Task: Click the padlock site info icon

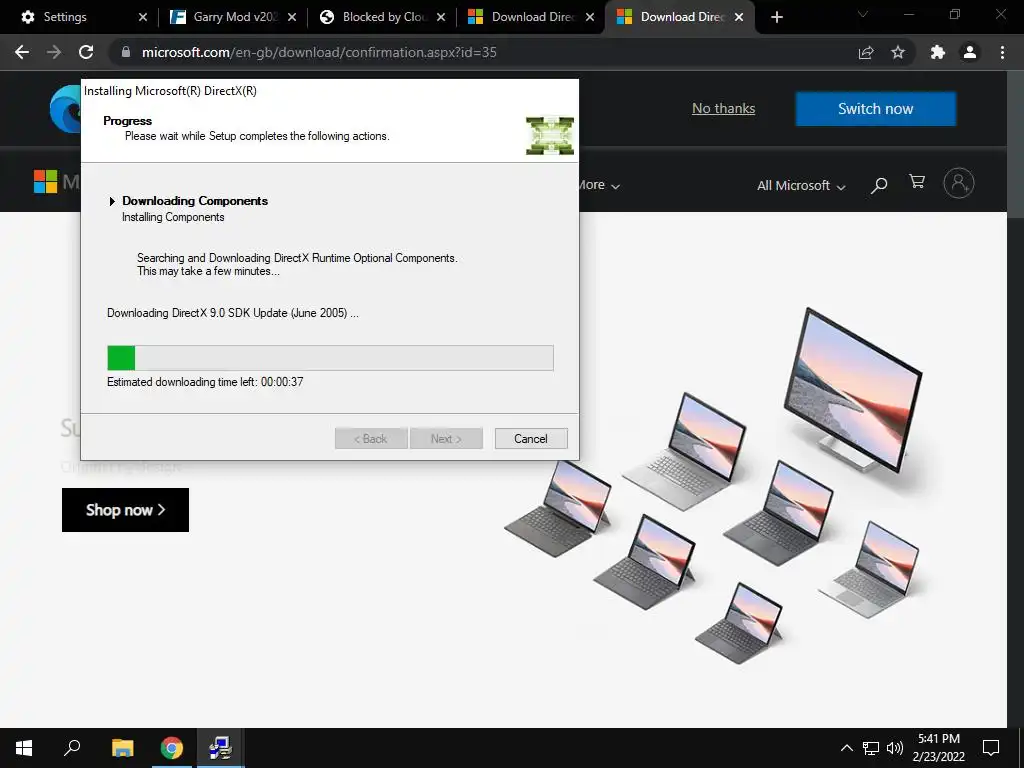Action: 126,52
